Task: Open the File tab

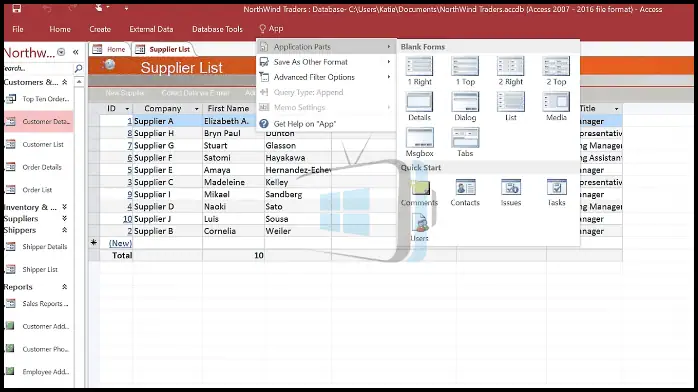Action: pos(18,29)
